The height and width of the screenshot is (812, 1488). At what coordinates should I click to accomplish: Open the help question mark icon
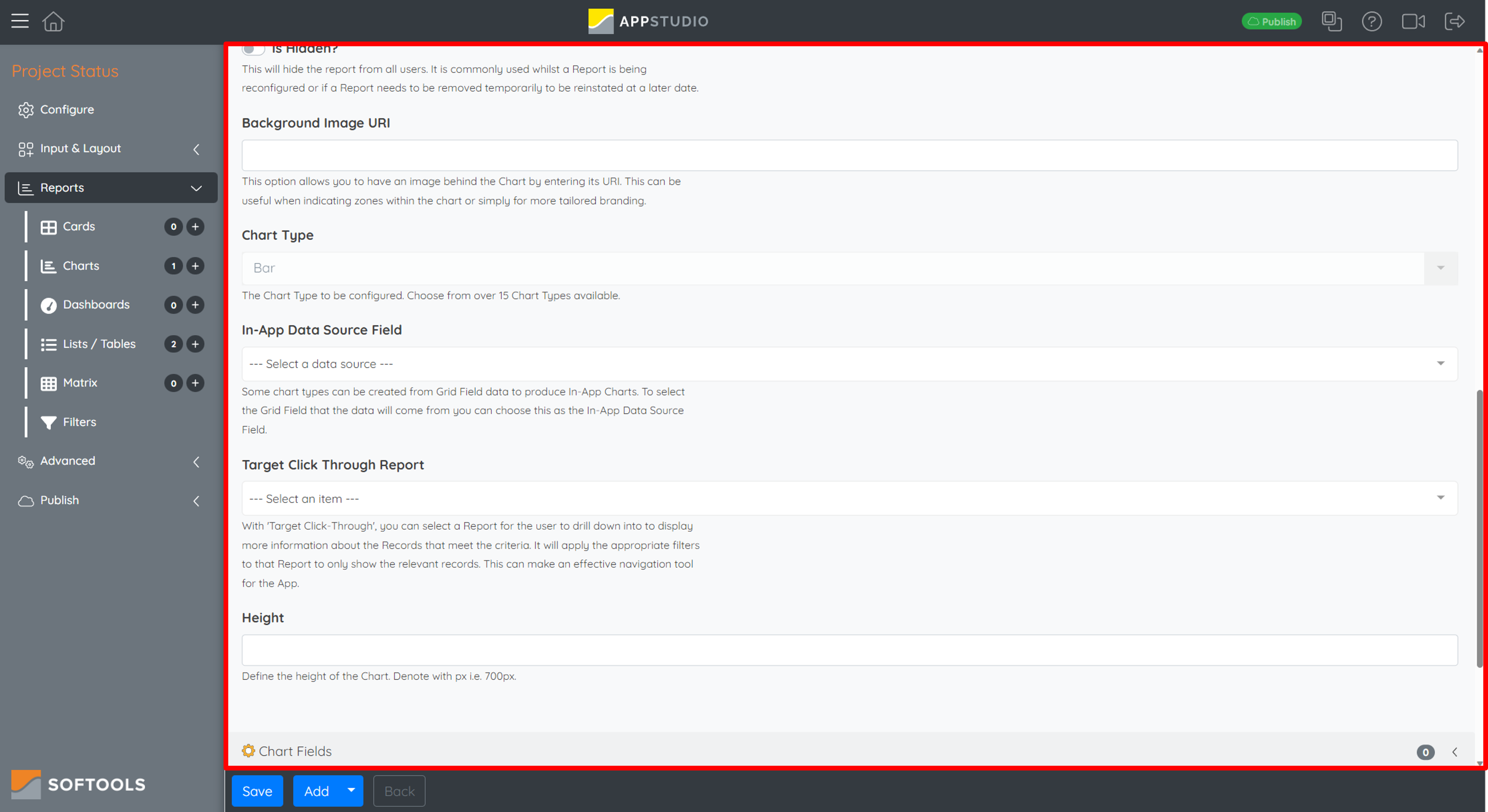tap(1372, 21)
